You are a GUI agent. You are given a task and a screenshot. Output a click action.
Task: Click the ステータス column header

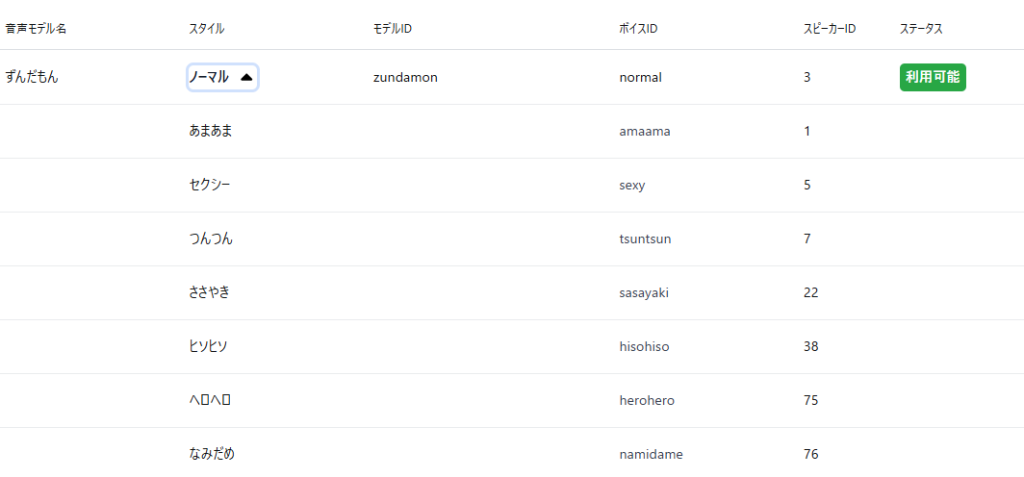[921, 29]
